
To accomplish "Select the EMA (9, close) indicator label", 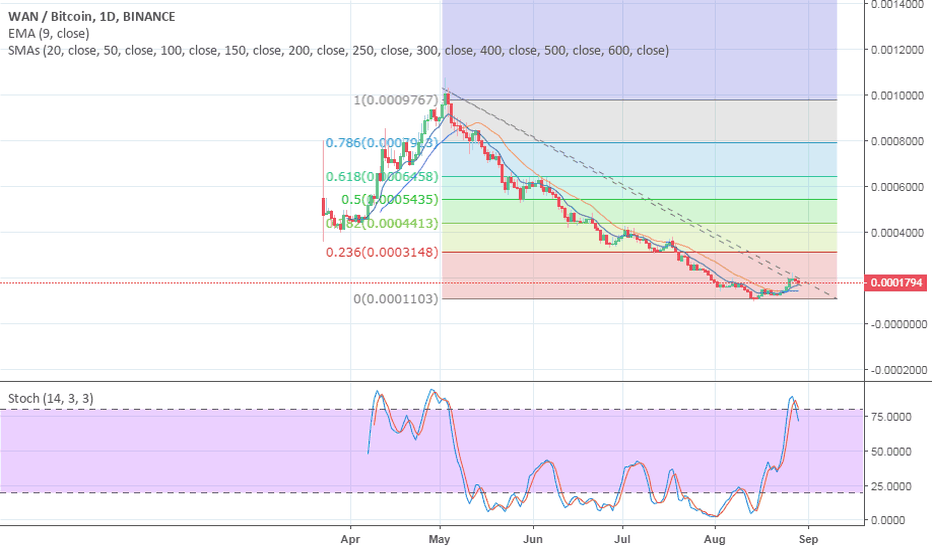I will click(49, 33).
